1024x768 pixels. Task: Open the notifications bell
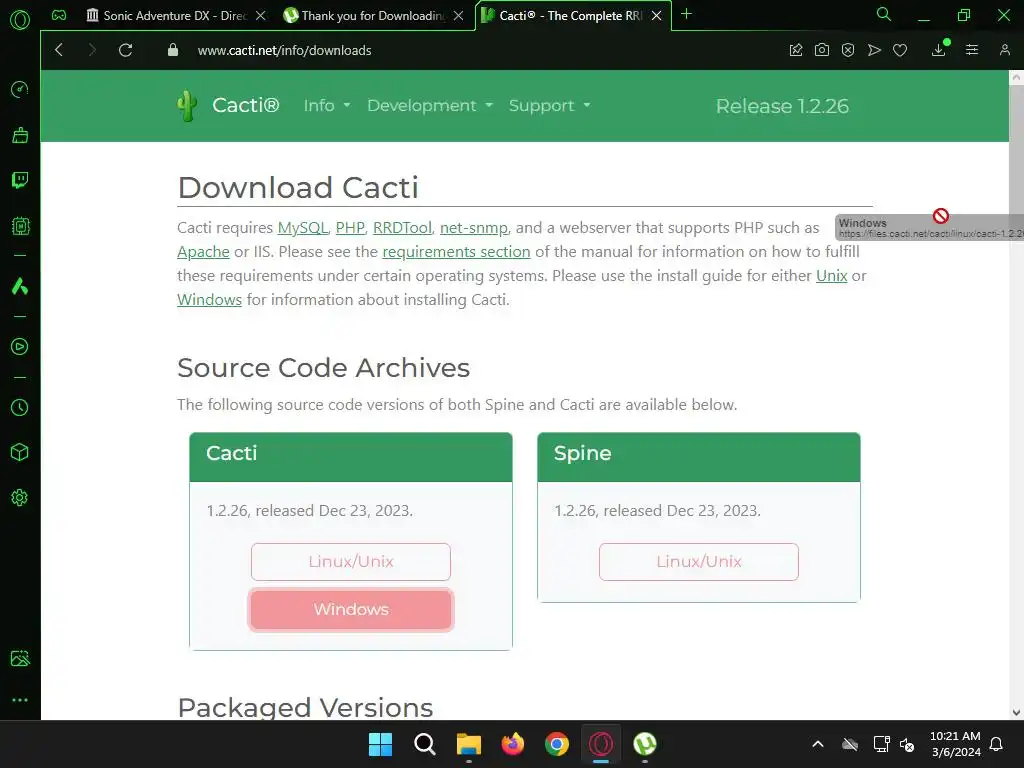pos(997,744)
